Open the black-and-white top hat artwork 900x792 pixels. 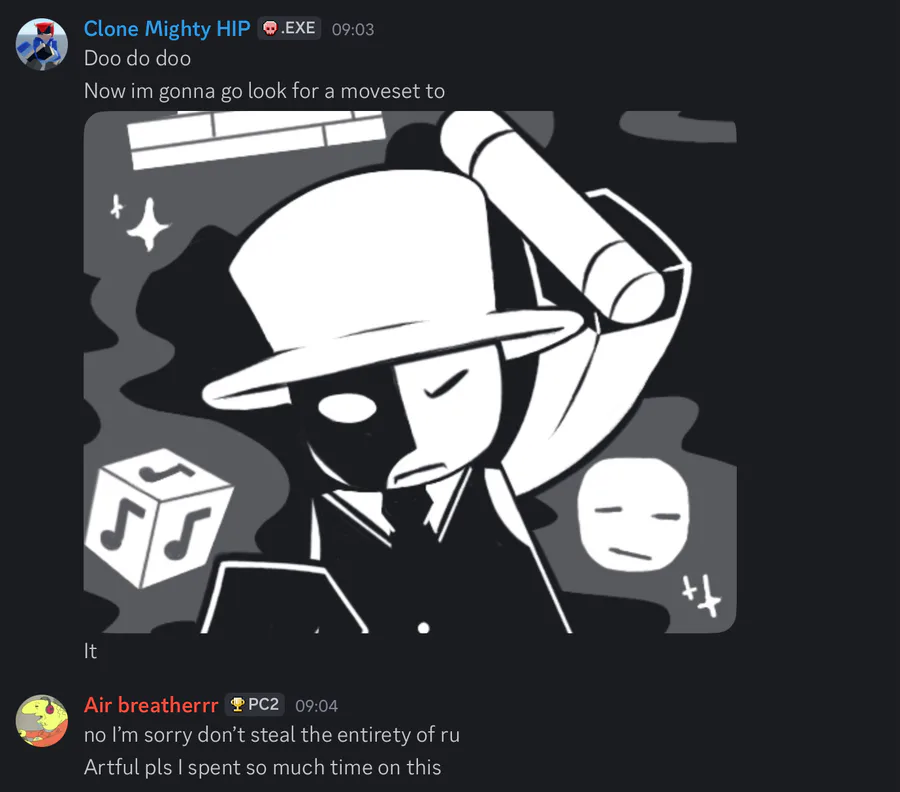pyautogui.click(x=410, y=371)
